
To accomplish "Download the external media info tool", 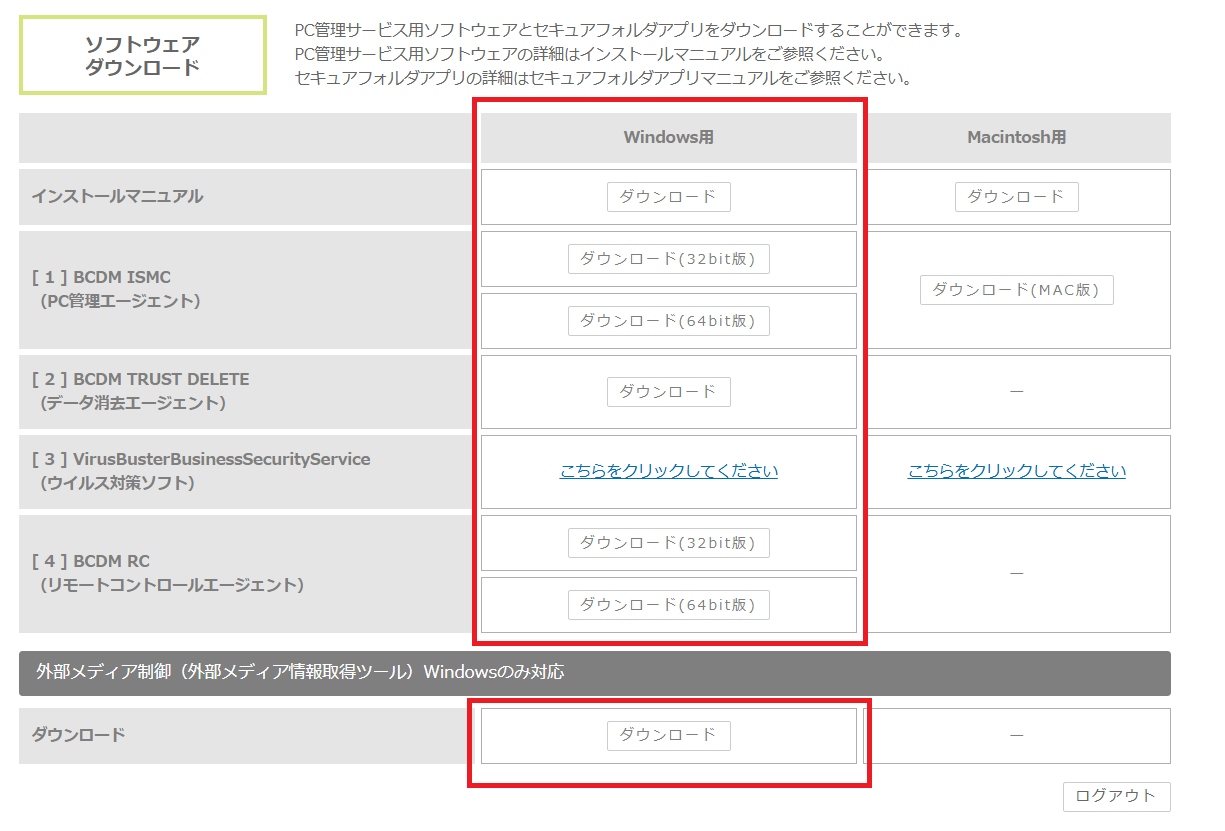I will tap(668, 735).
